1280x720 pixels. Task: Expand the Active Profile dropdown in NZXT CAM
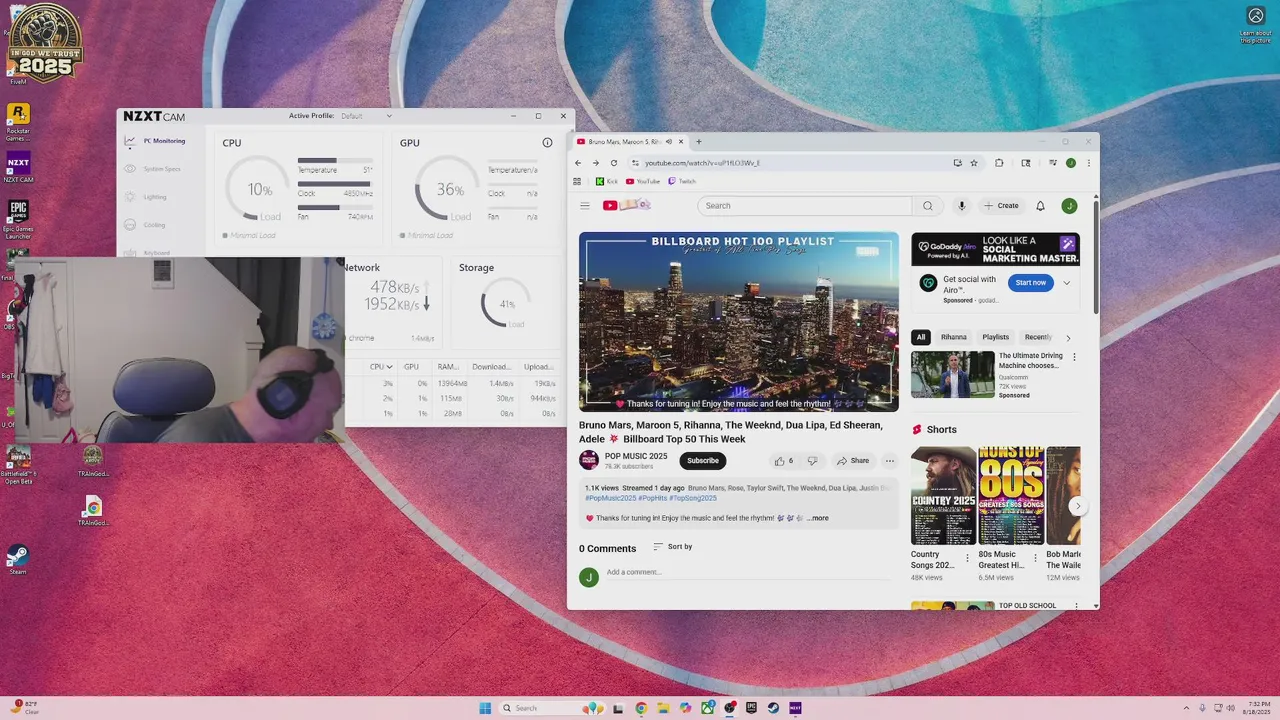[x=366, y=116]
